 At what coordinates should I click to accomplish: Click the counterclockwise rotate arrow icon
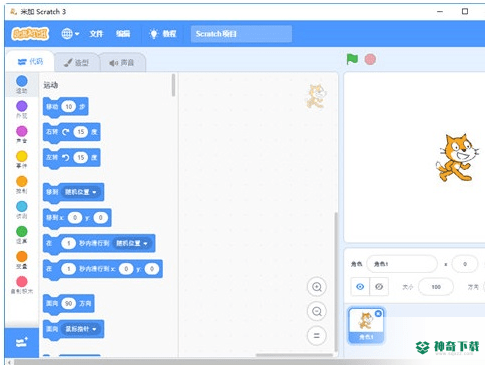coord(66,157)
